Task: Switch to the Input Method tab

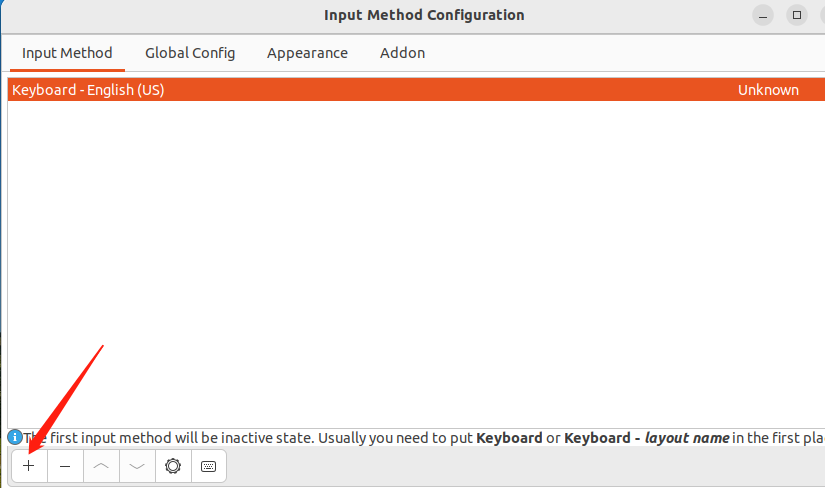Action: pos(67,53)
